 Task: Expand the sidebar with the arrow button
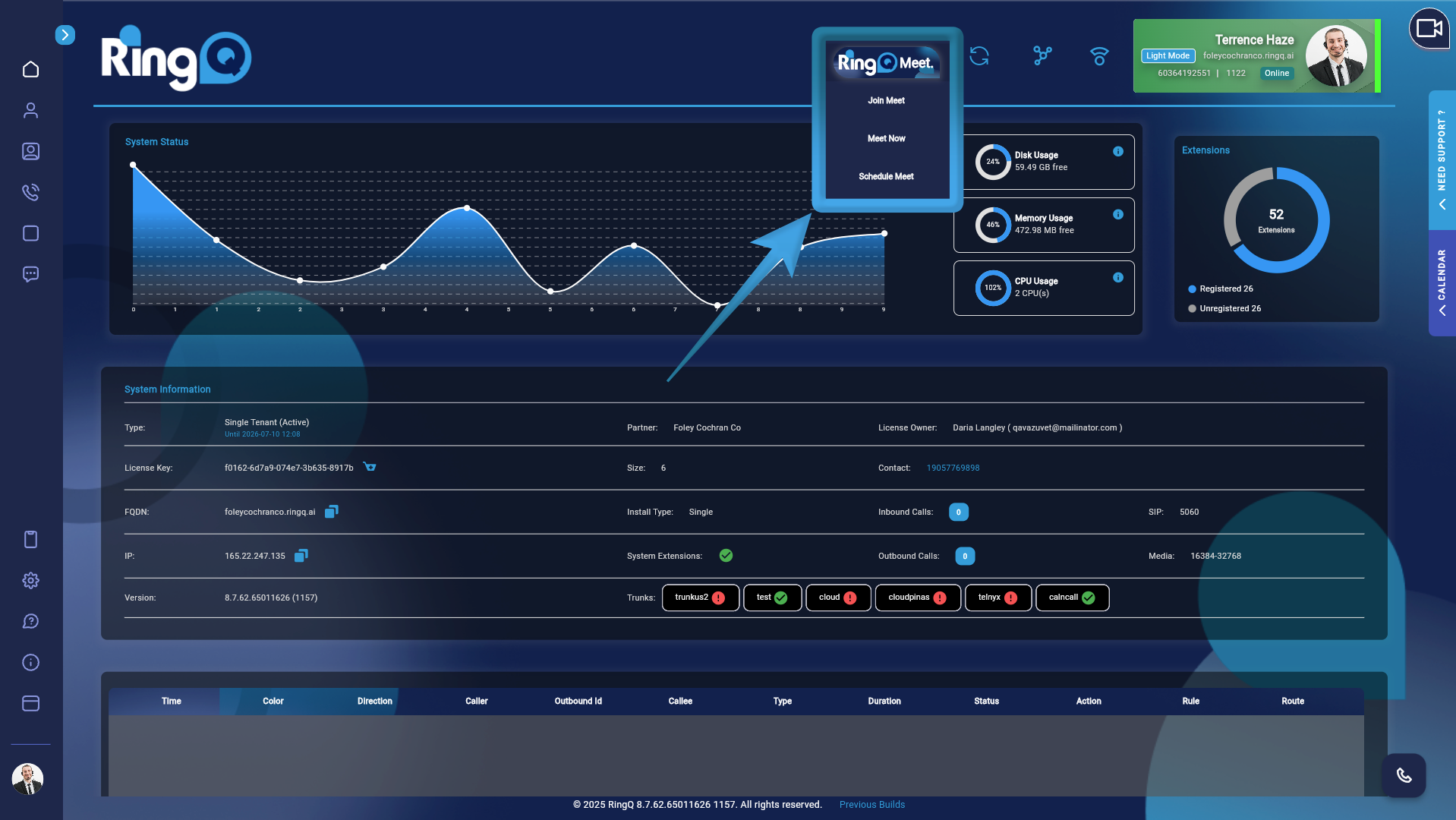point(65,35)
